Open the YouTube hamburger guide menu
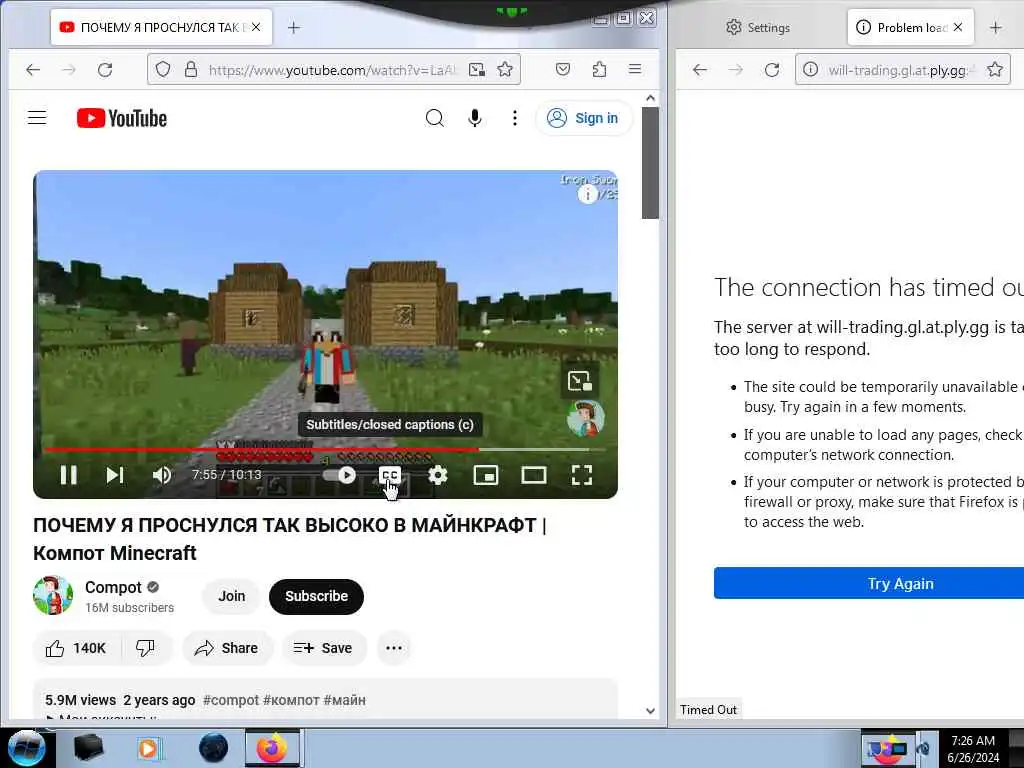 click(37, 118)
